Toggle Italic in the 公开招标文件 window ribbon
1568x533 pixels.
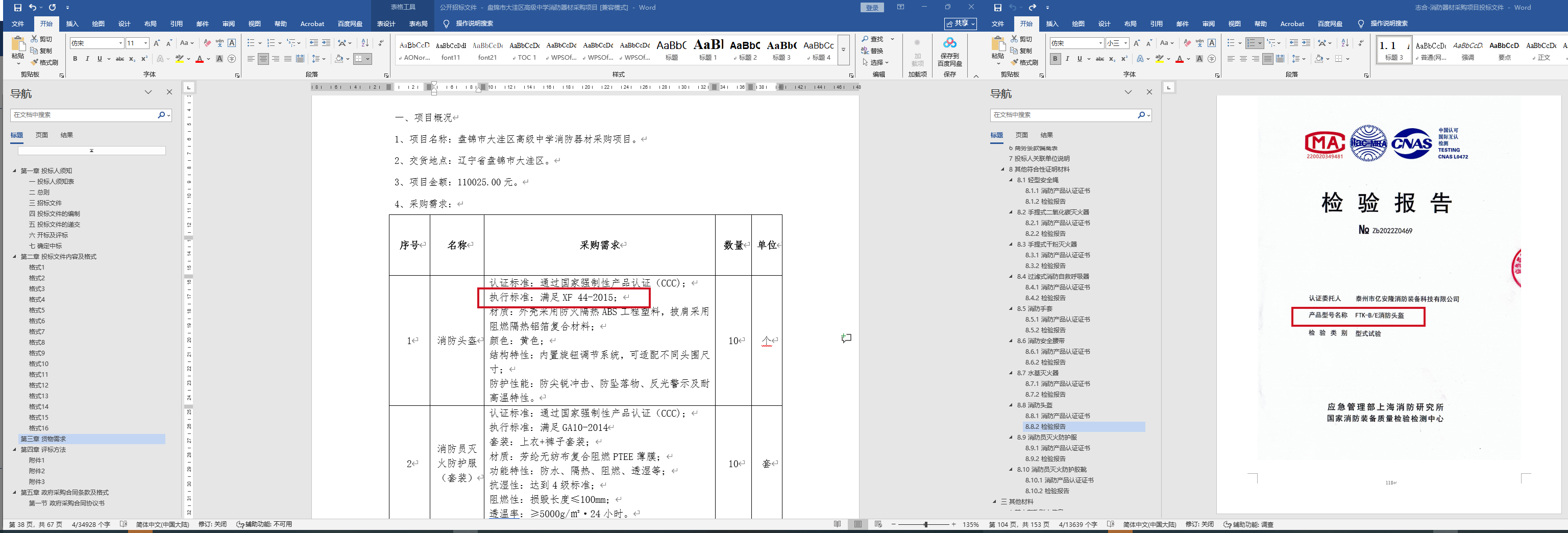coord(87,59)
